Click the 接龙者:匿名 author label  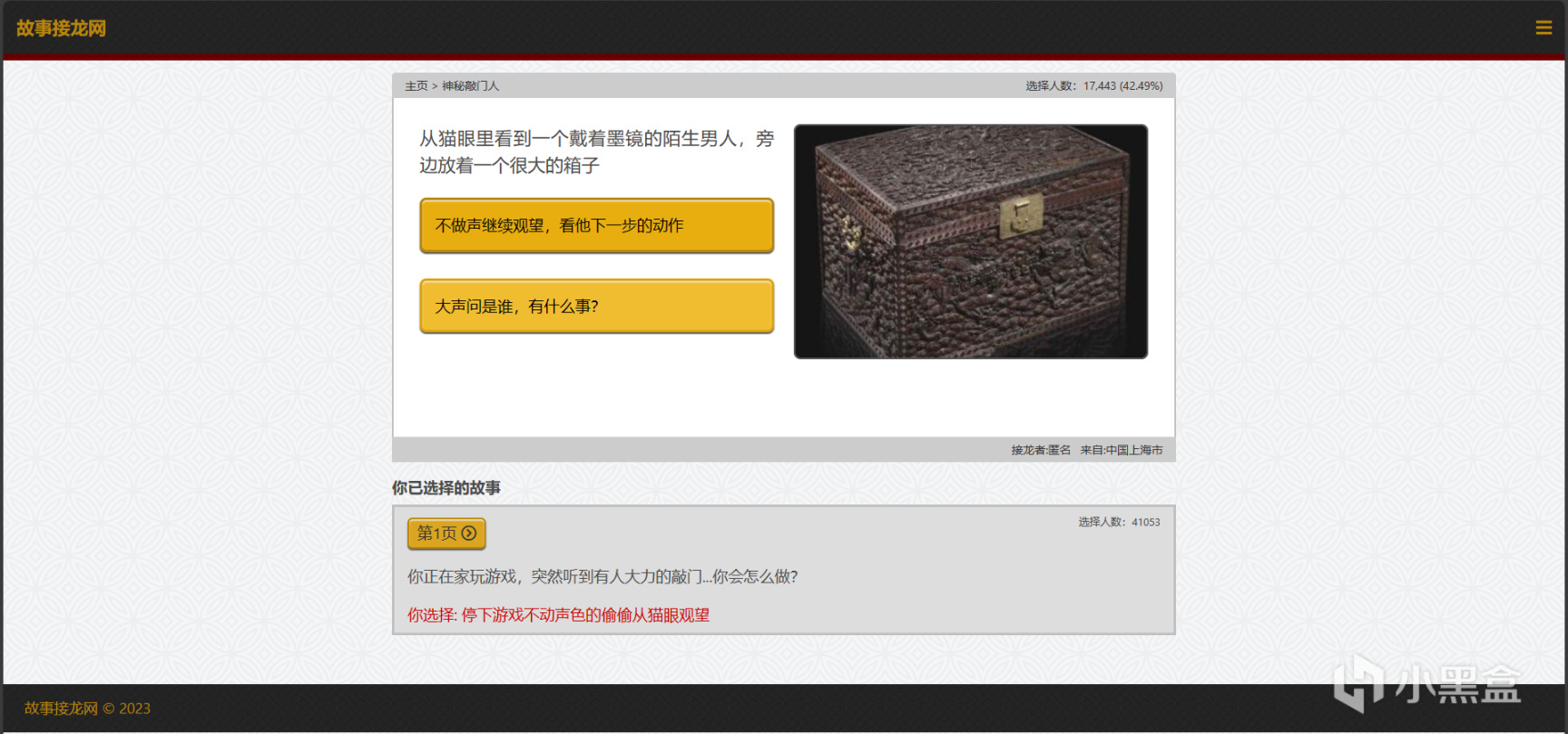tap(1041, 450)
